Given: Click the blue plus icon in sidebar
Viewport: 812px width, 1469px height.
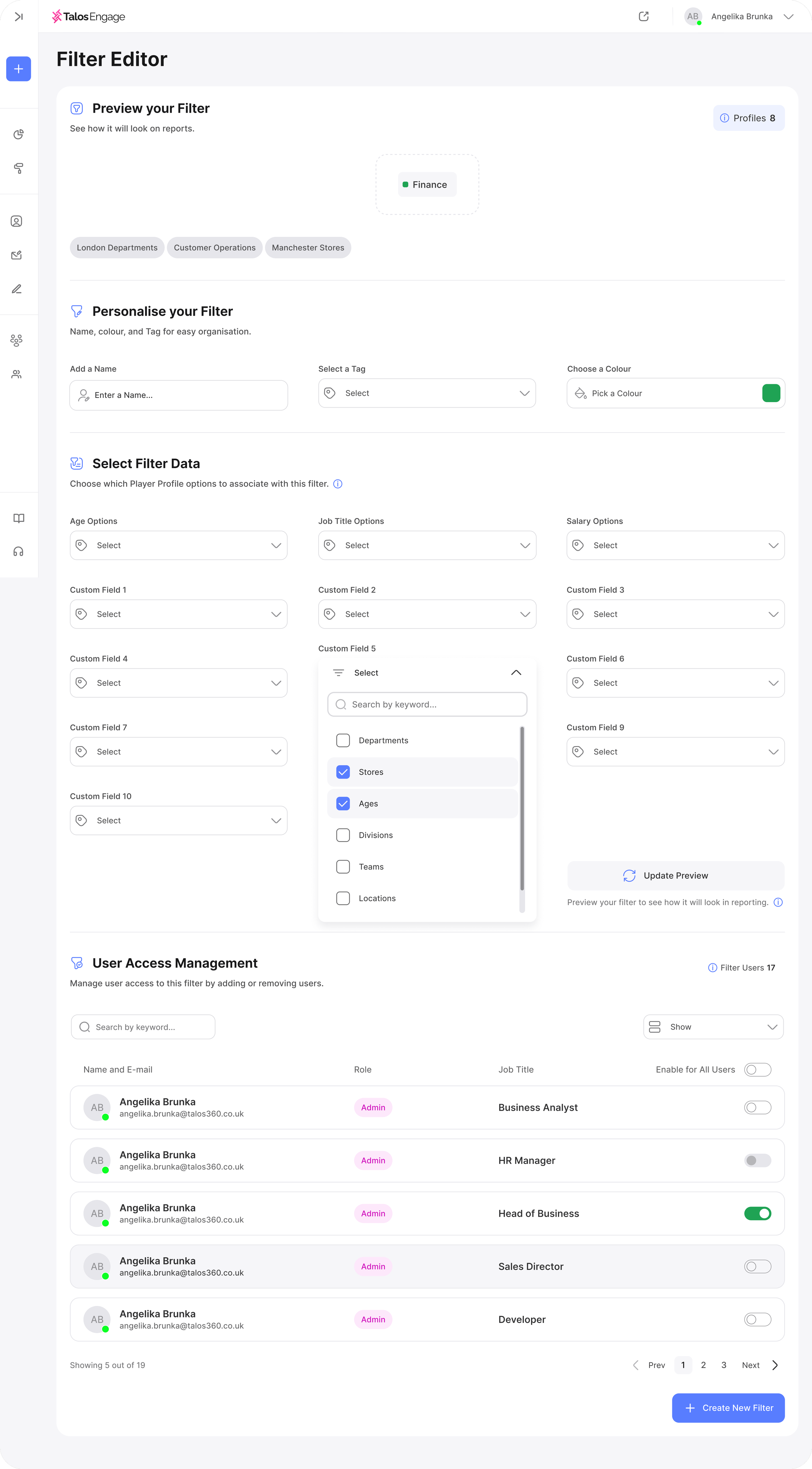Looking at the screenshot, I should coord(18,69).
